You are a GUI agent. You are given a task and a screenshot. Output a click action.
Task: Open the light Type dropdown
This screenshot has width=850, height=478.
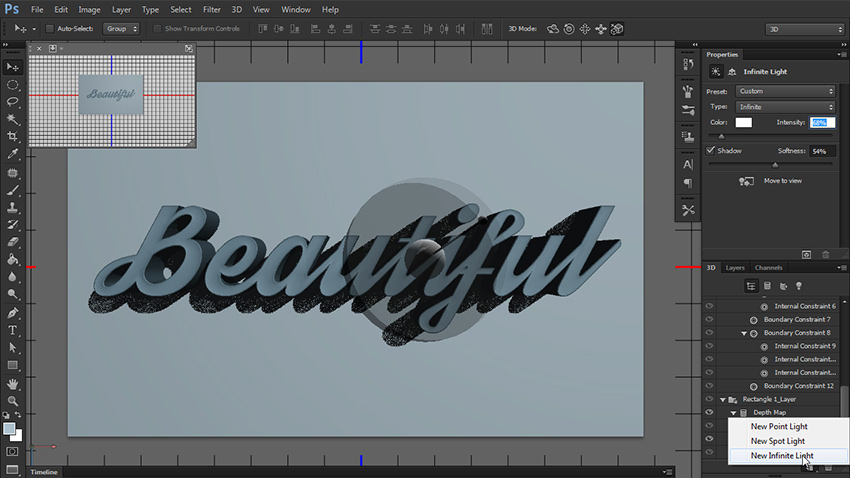click(785, 106)
